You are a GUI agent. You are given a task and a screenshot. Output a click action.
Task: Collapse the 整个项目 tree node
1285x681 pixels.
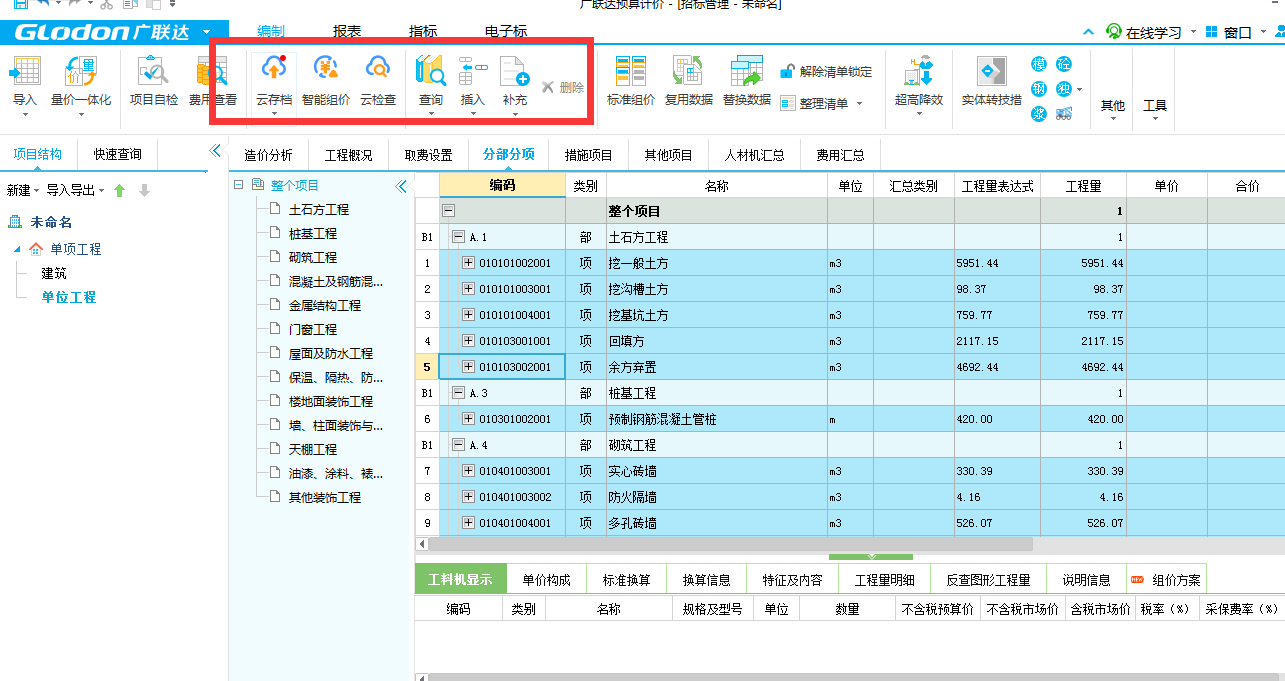coord(238,185)
